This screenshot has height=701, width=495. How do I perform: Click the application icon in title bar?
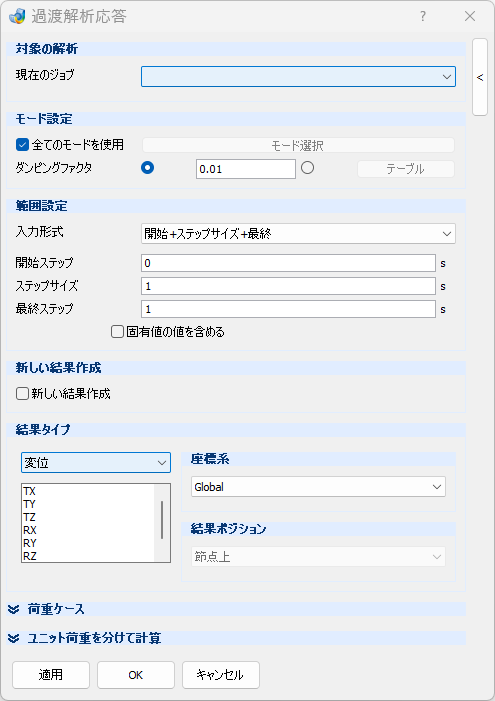pyautogui.click(x=17, y=16)
